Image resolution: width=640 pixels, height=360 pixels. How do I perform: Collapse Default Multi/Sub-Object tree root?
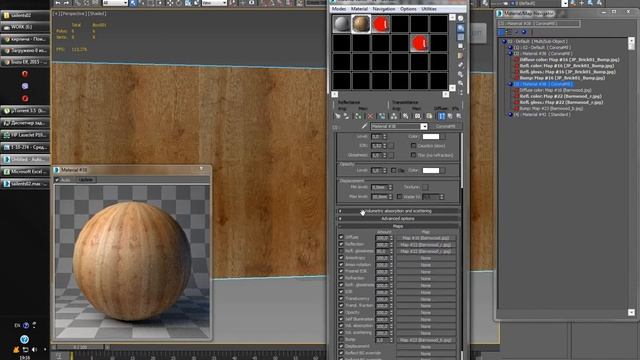[504, 41]
